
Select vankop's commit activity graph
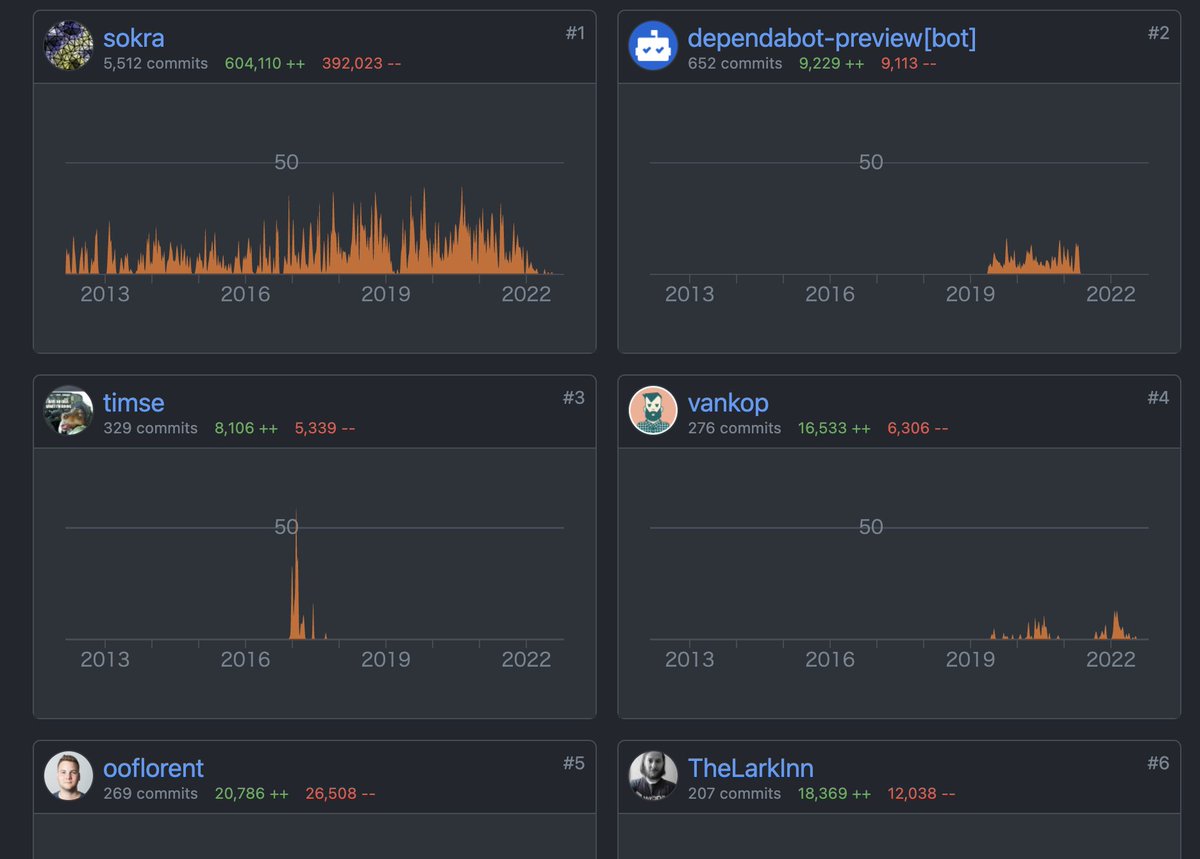pos(1064,627)
